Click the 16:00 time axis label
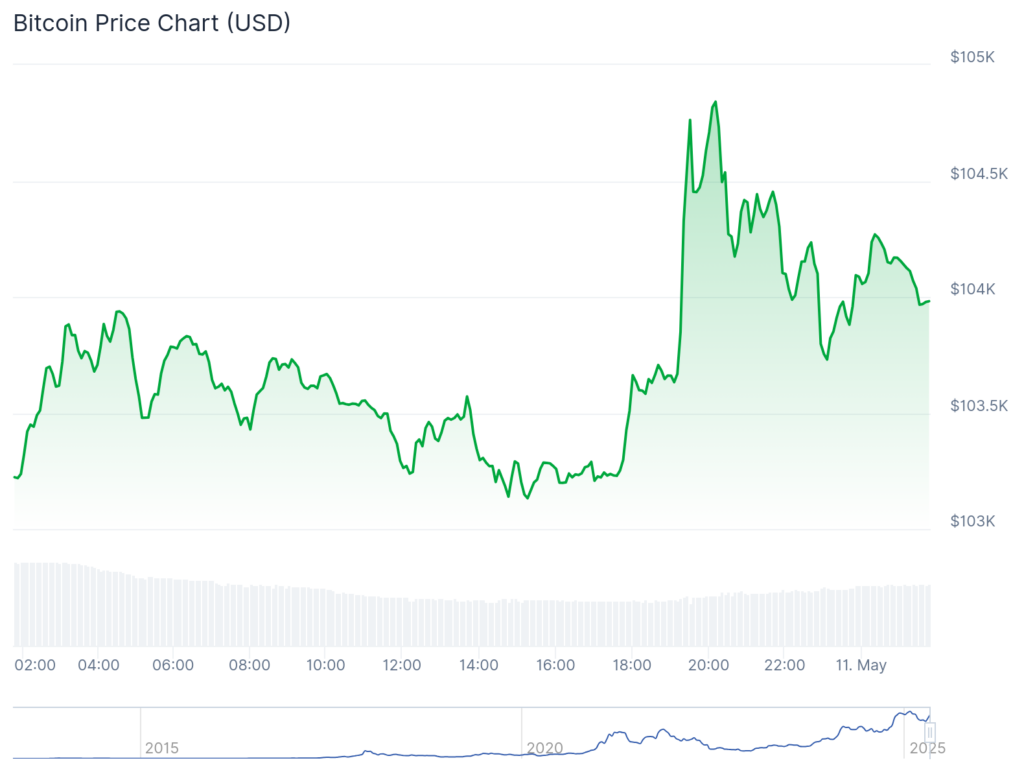The width and height of the screenshot is (1024, 778). click(555, 665)
